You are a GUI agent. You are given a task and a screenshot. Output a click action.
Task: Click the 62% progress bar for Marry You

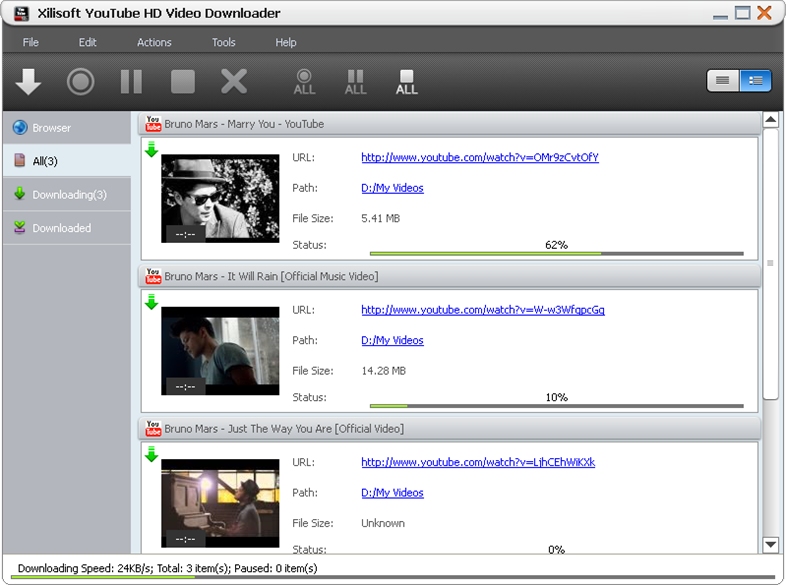(556, 254)
